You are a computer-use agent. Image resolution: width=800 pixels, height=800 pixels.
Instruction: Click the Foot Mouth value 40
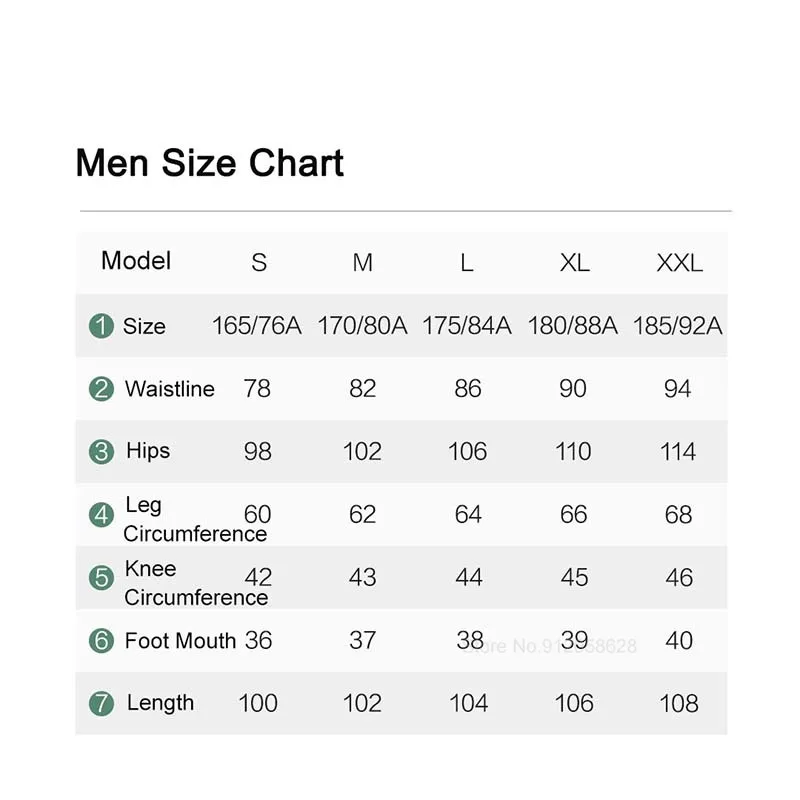(x=678, y=641)
